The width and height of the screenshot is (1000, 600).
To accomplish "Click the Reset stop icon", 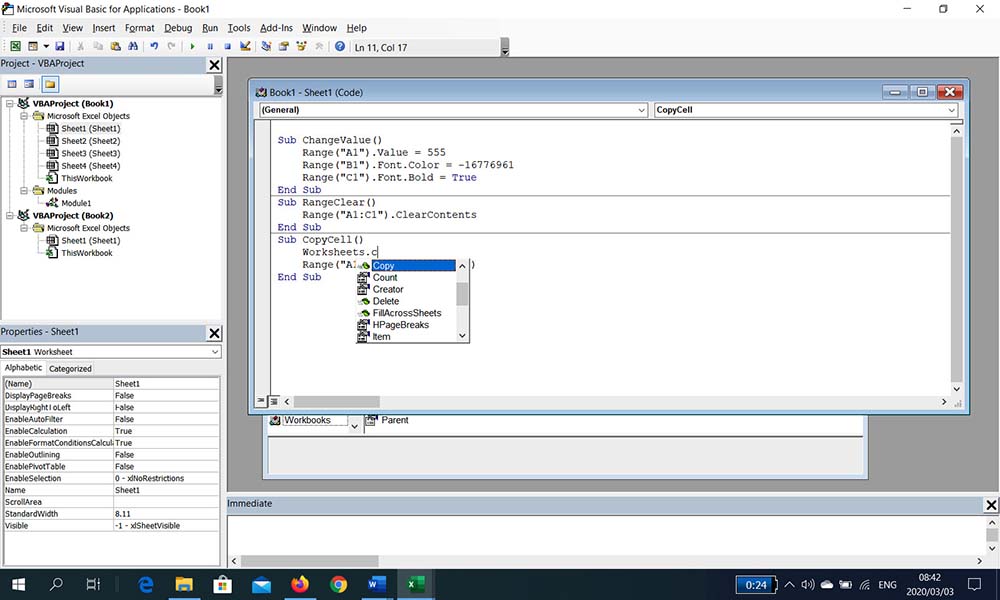I will [227, 47].
